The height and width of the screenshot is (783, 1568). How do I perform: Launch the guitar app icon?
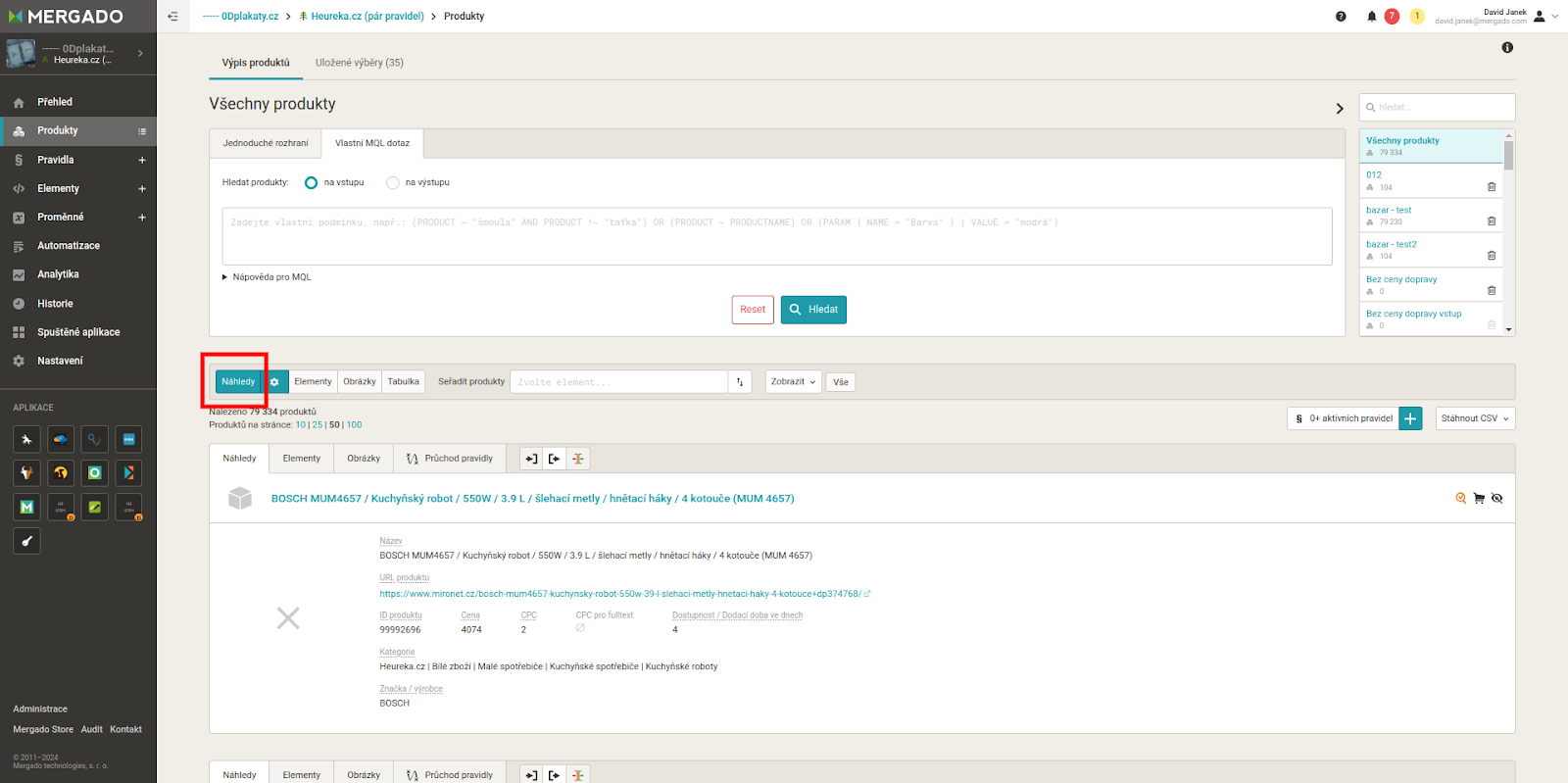point(26,541)
